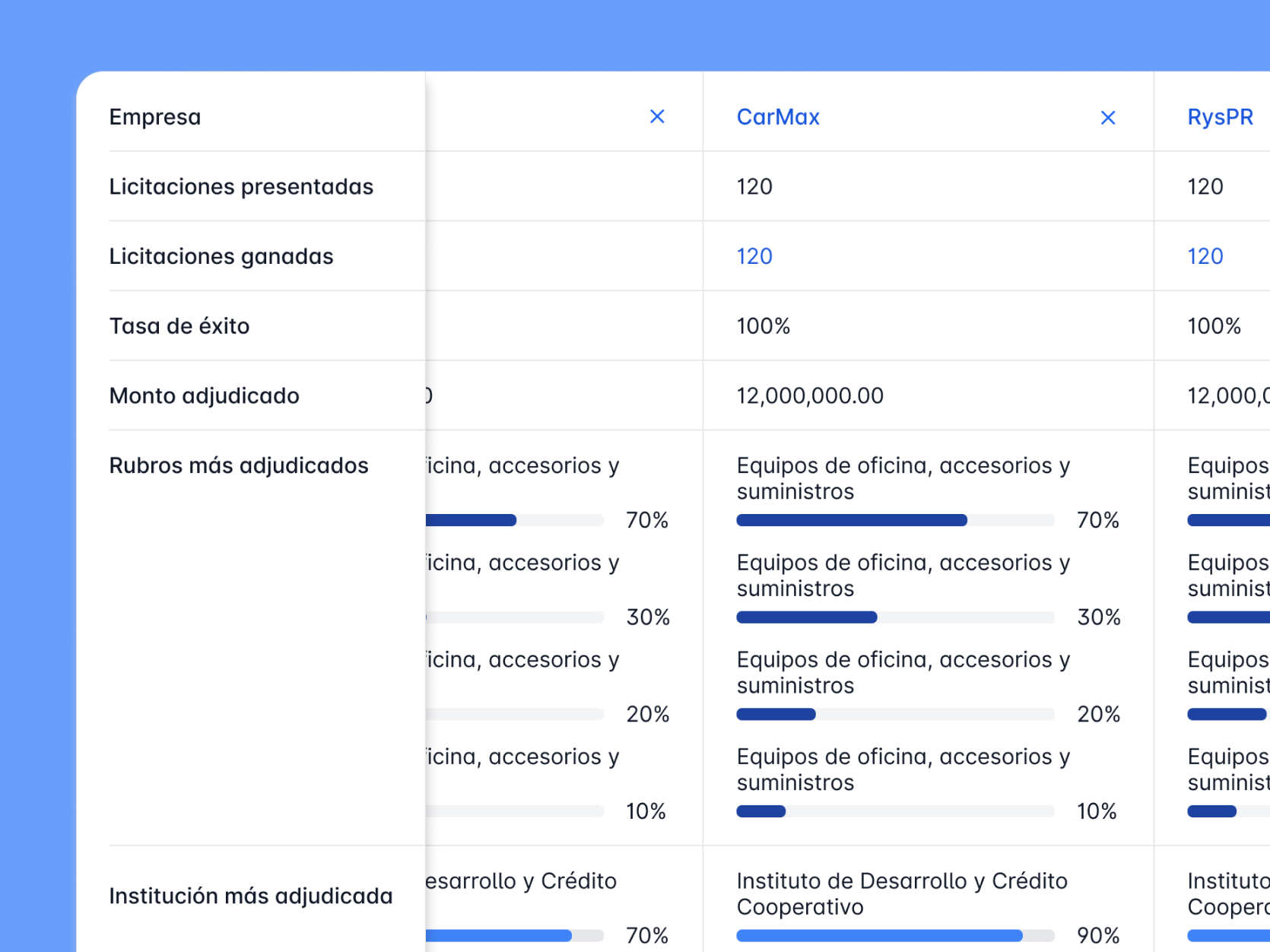Click CarMax's monto adjudicado 12,000,000.00 value
1270x952 pixels.
[x=810, y=396]
